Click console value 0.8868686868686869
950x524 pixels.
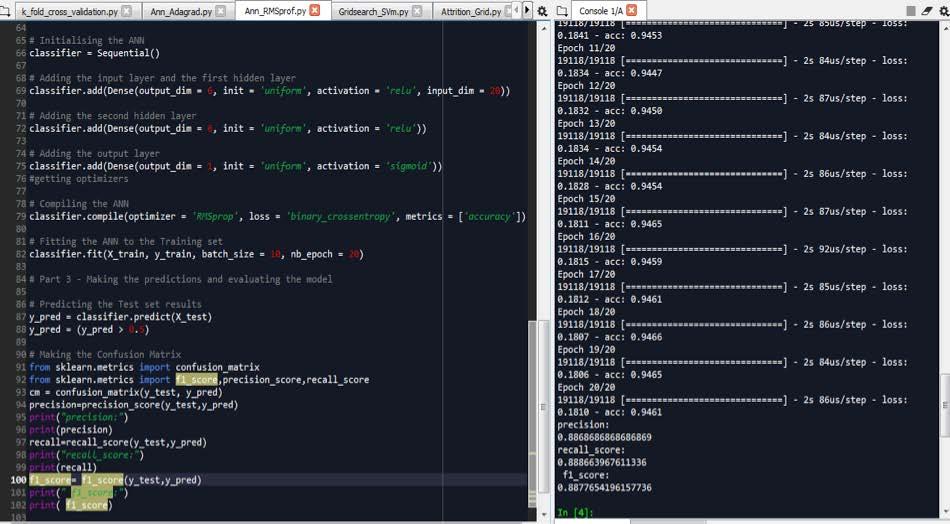tap(604, 437)
